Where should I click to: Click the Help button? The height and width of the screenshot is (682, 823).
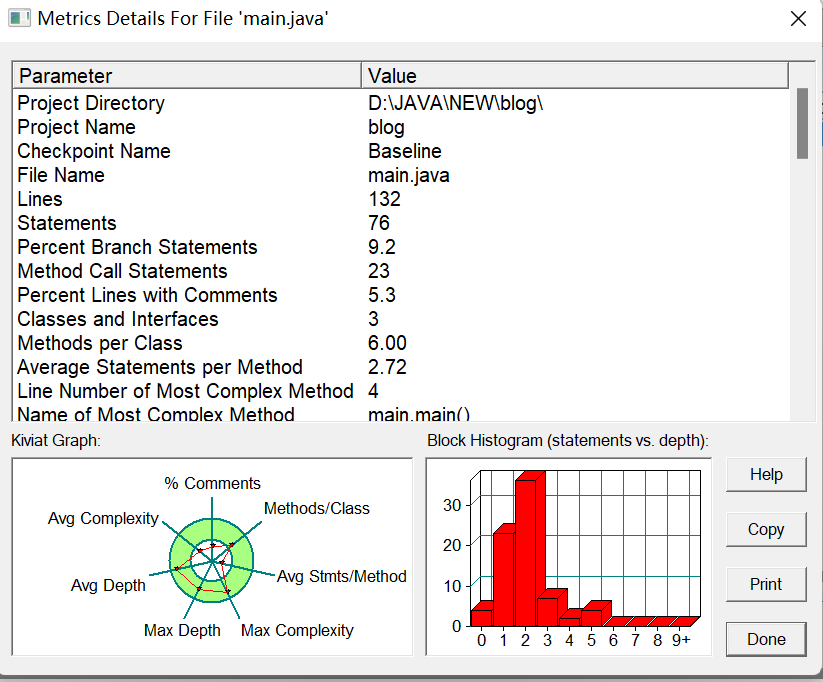coord(766,475)
